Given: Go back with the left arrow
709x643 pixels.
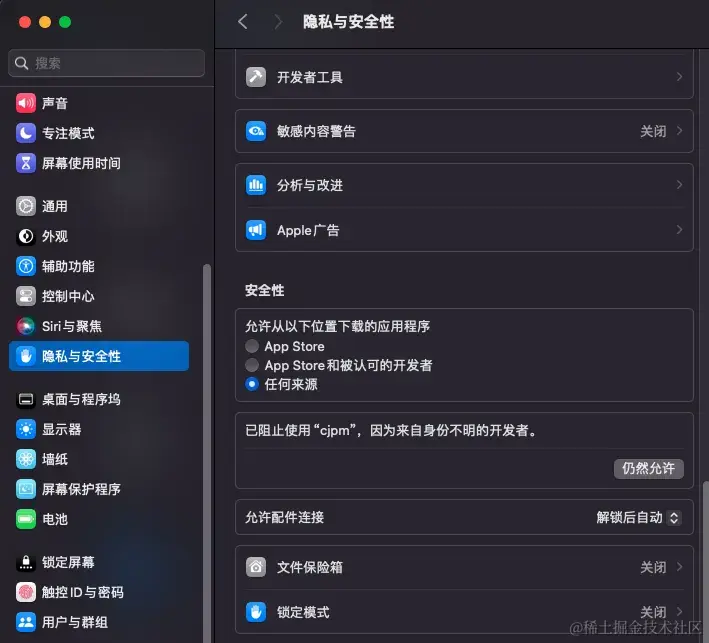Looking at the screenshot, I should [x=243, y=21].
